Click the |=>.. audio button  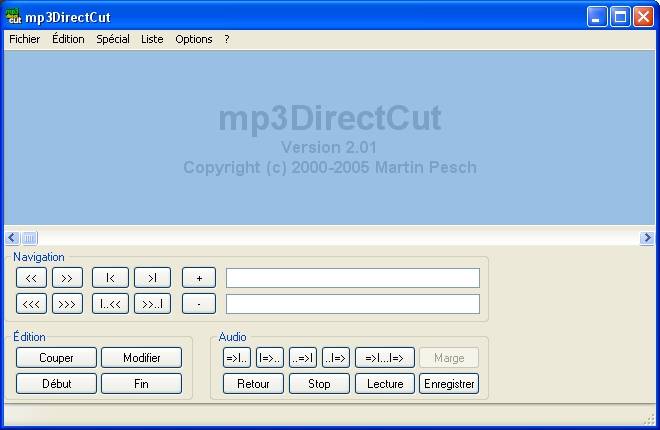270,358
